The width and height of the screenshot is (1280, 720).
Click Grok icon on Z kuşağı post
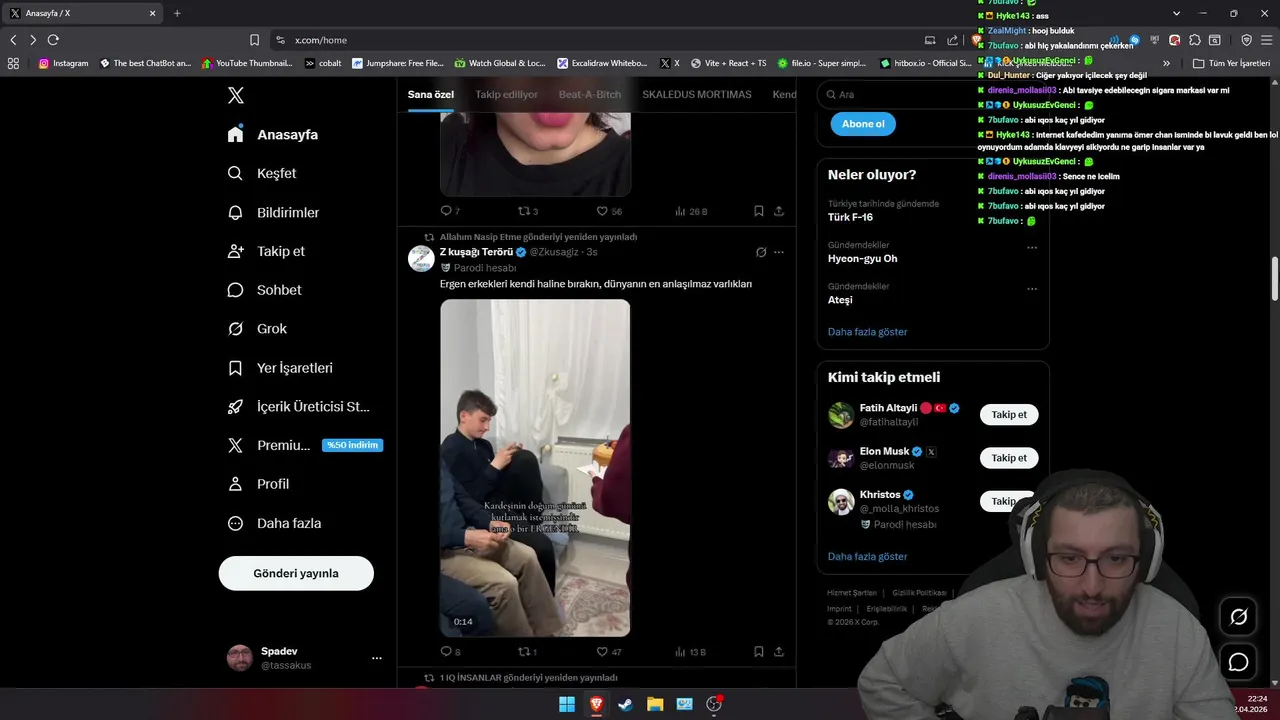(x=761, y=252)
